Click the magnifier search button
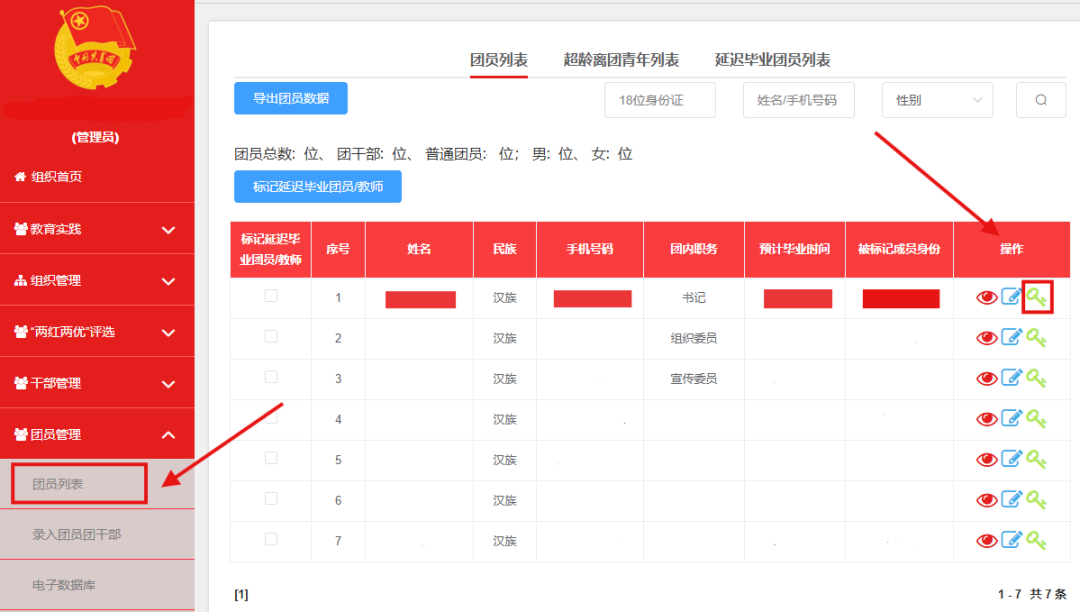Screen dimensions: 1080x612 [1041, 100]
